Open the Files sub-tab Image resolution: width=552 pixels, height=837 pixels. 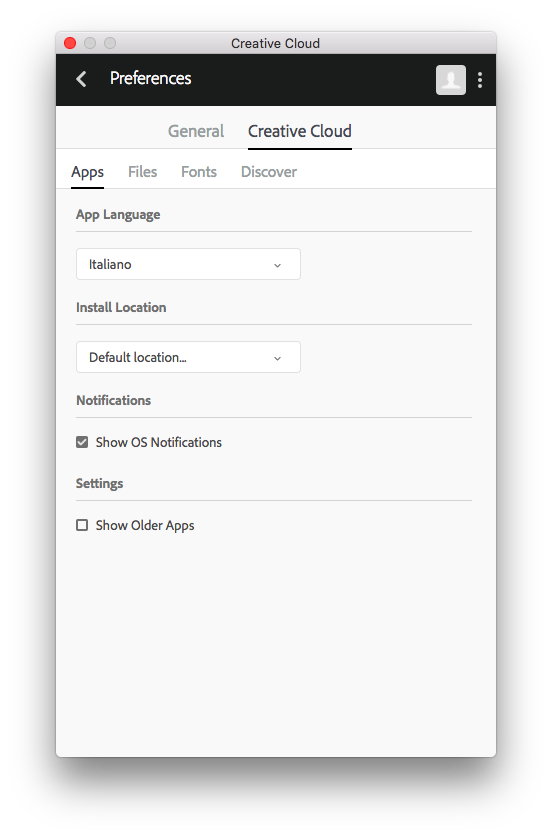pos(143,172)
